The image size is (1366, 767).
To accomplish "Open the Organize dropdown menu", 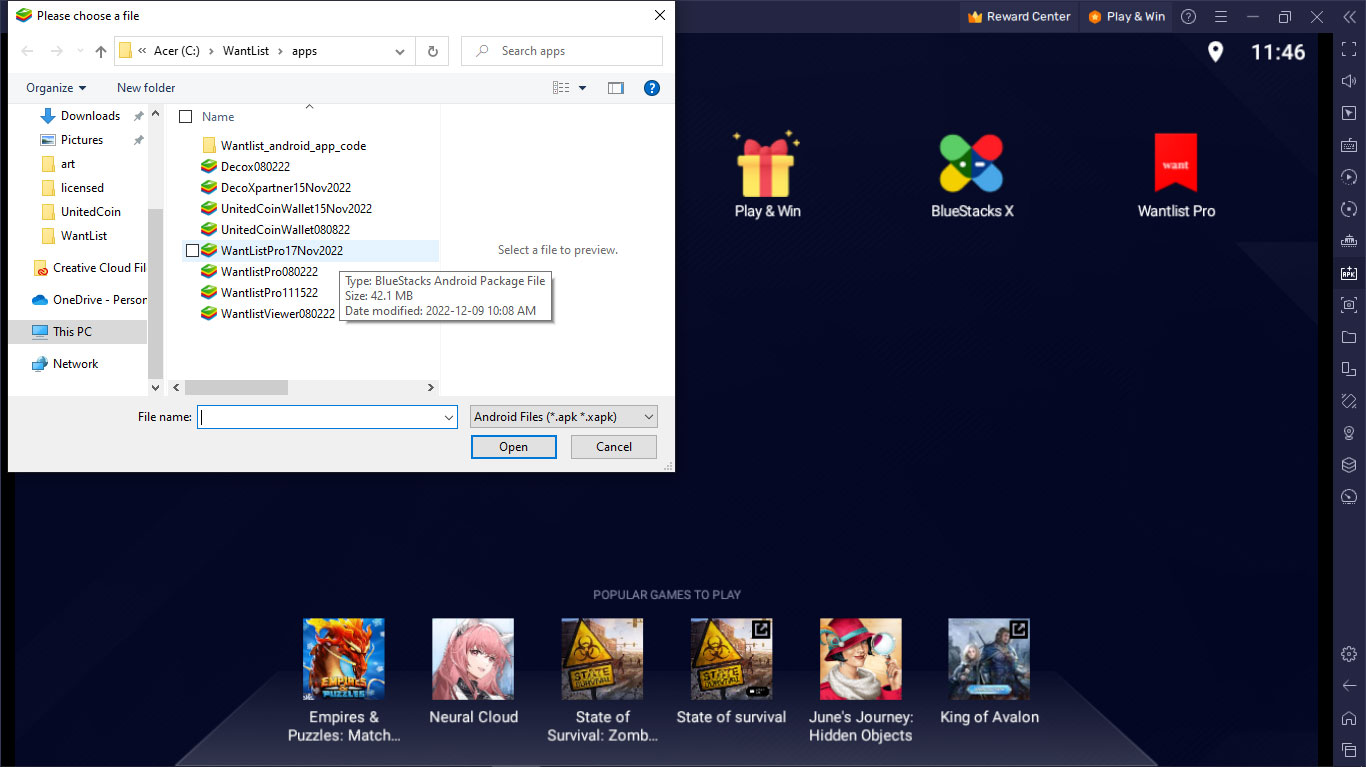I will (56, 88).
